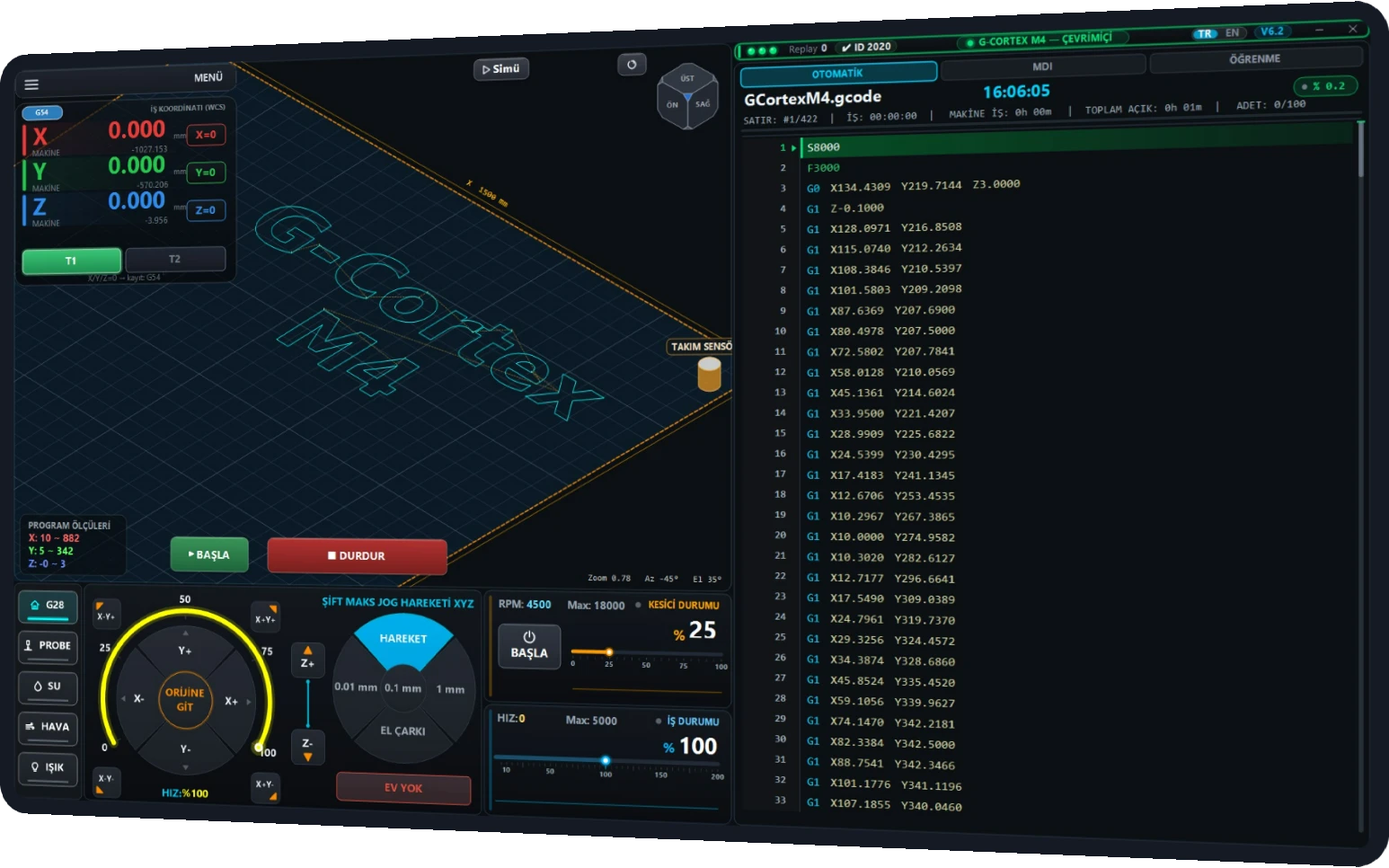Jog diagonally with the X-Y+ arrow

click(x=105, y=614)
